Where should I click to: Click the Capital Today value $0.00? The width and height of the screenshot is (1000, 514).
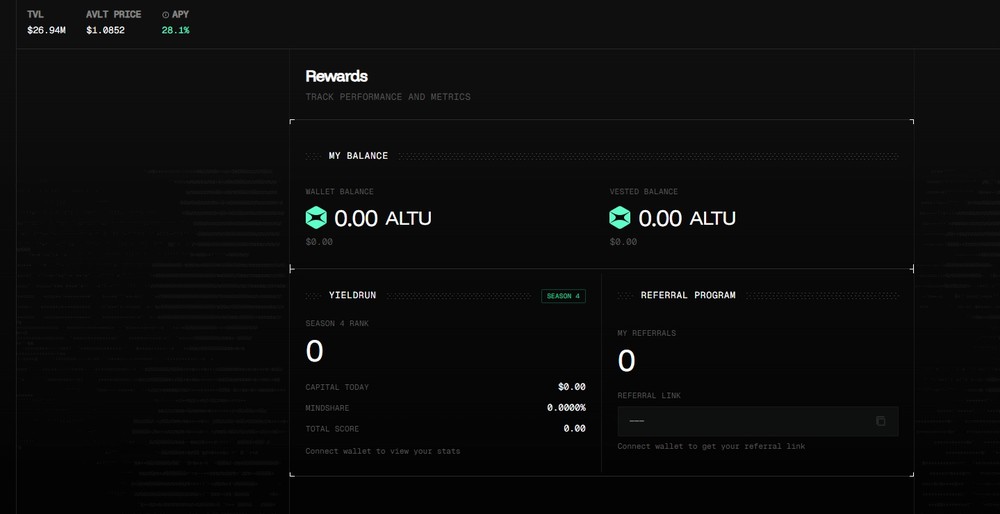[571, 387]
